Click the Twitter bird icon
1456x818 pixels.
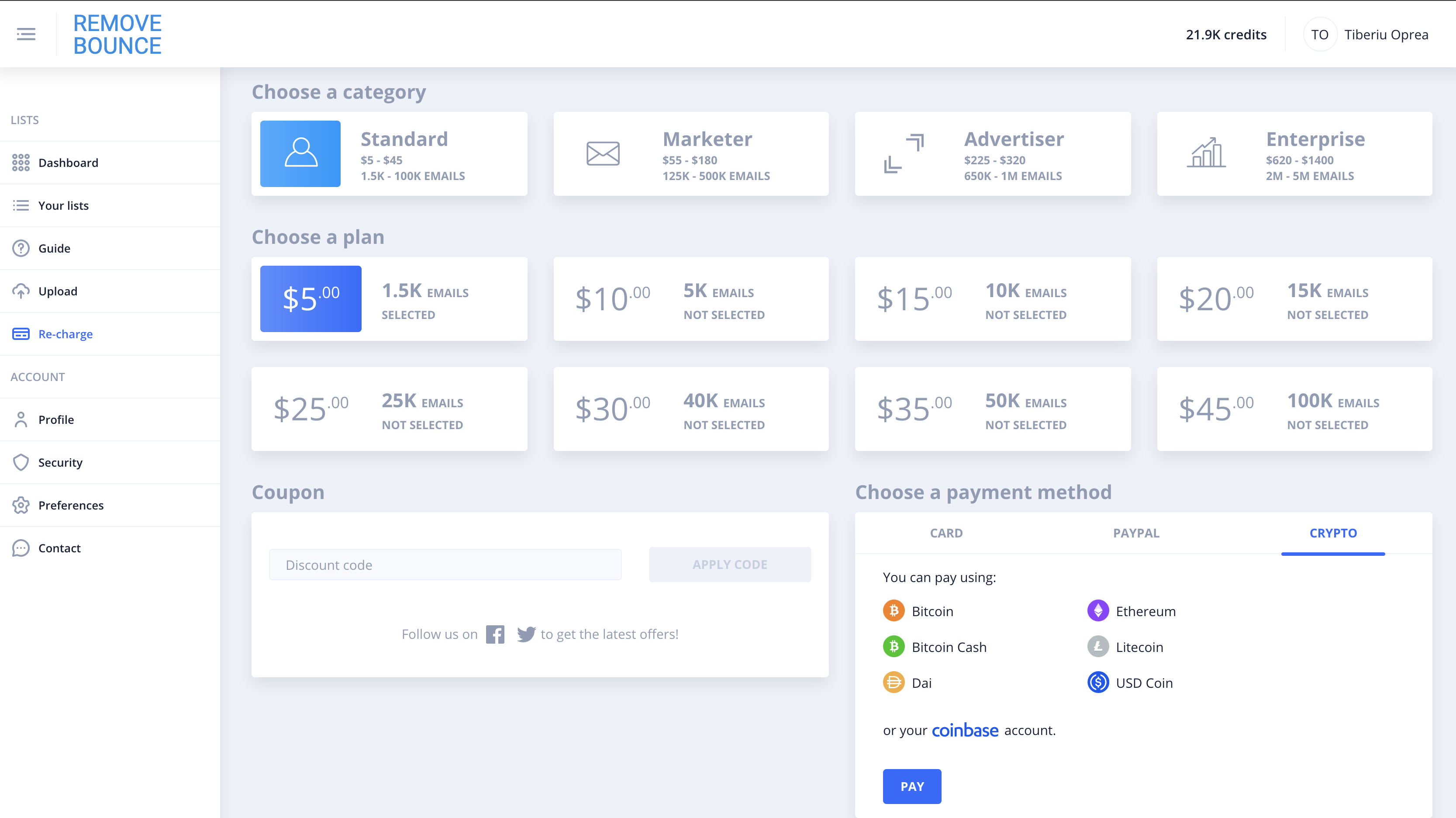526,634
